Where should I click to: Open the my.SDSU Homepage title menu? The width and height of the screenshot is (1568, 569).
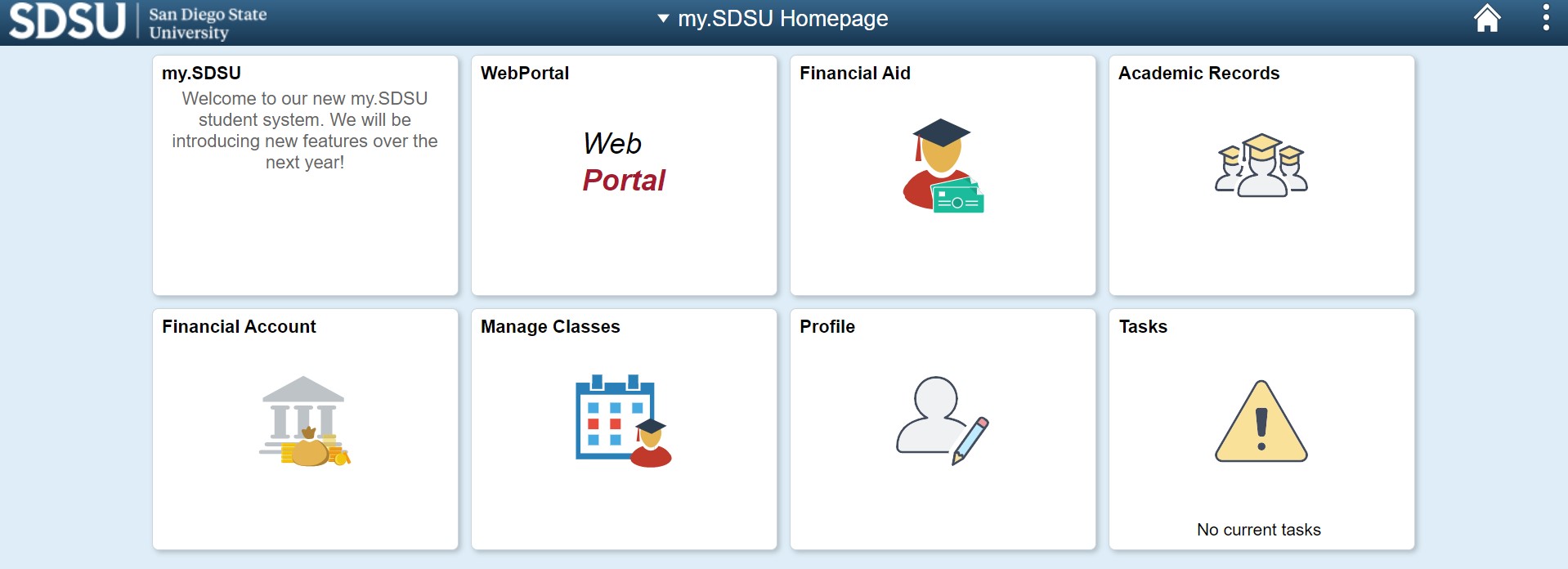pyautogui.click(x=782, y=18)
